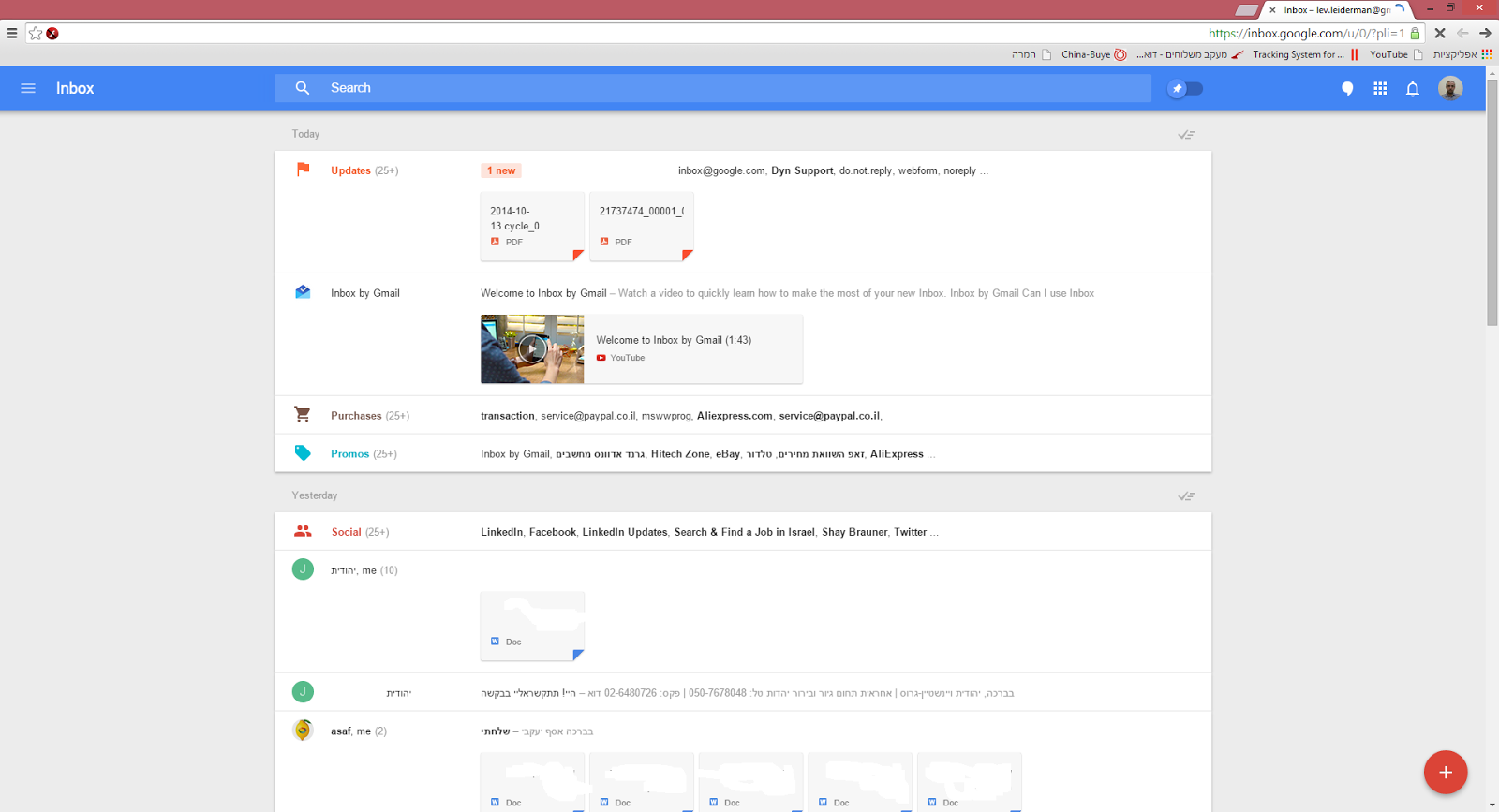
Task: Open the Hangouts chat icon
Action: (1347, 89)
